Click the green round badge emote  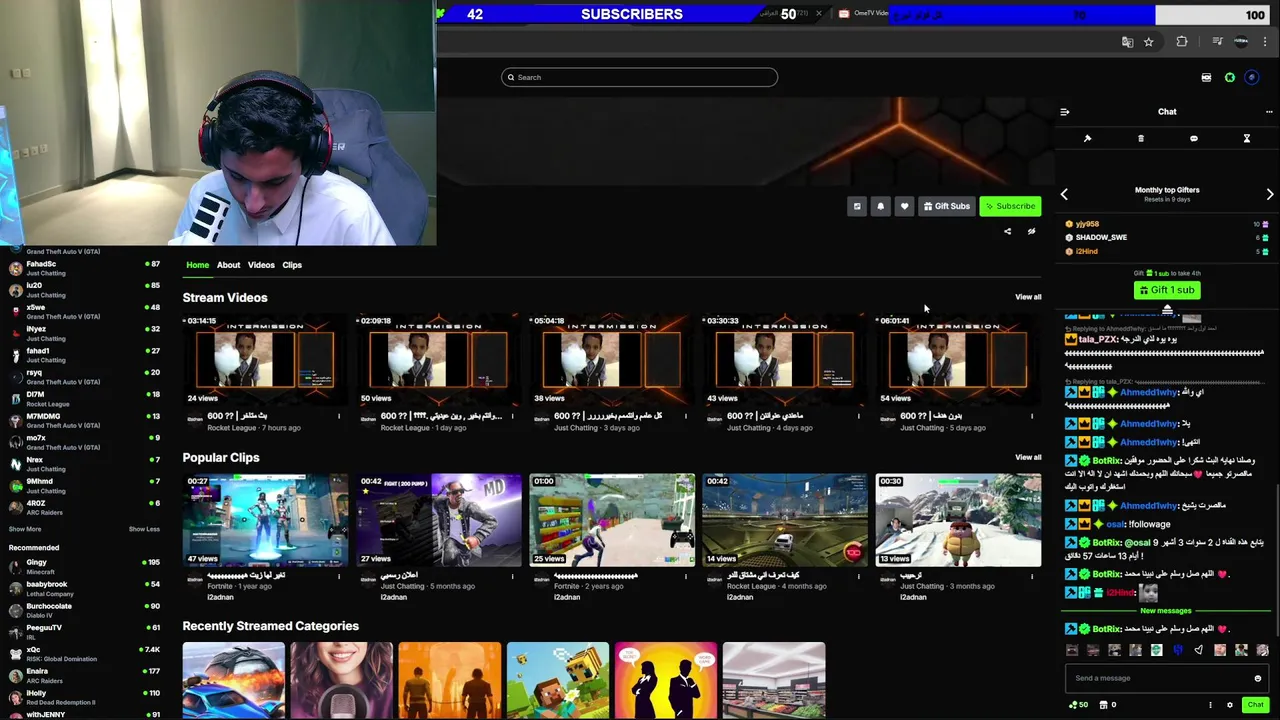point(1157,650)
